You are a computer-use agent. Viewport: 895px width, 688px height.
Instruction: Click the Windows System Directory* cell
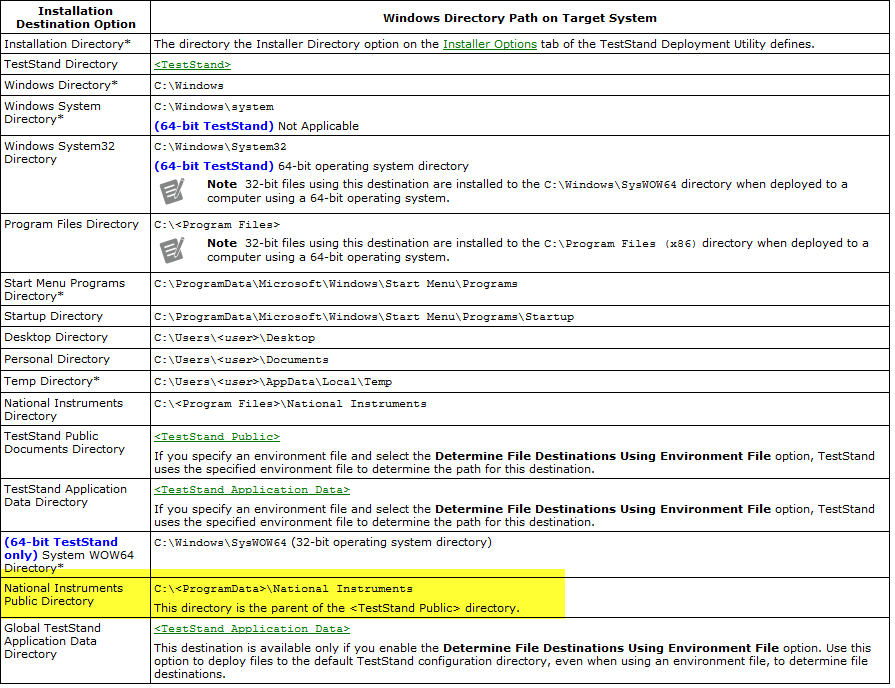[75, 115]
